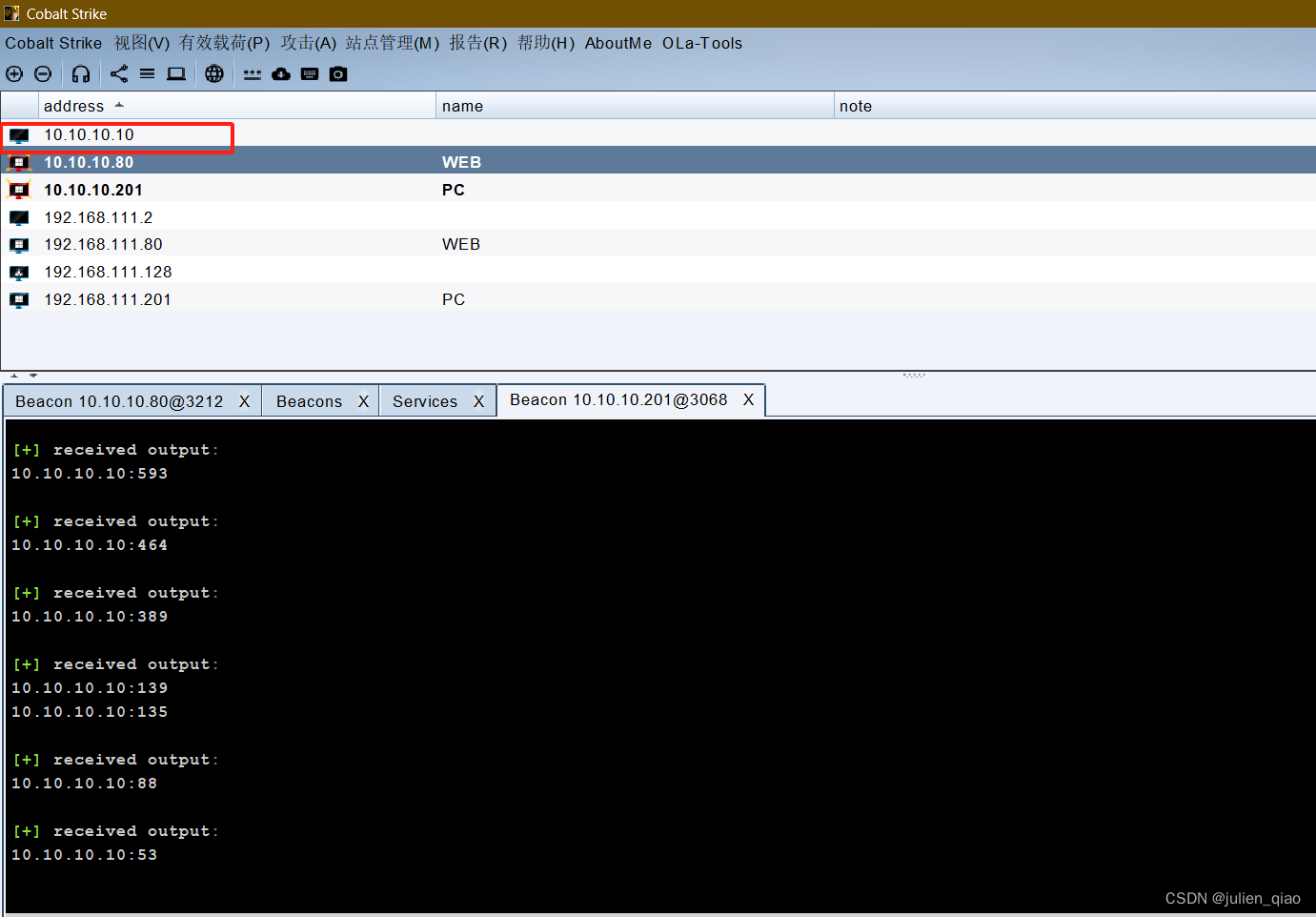
Task: Select the 10.10.10.201 address
Action: tap(93, 191)
